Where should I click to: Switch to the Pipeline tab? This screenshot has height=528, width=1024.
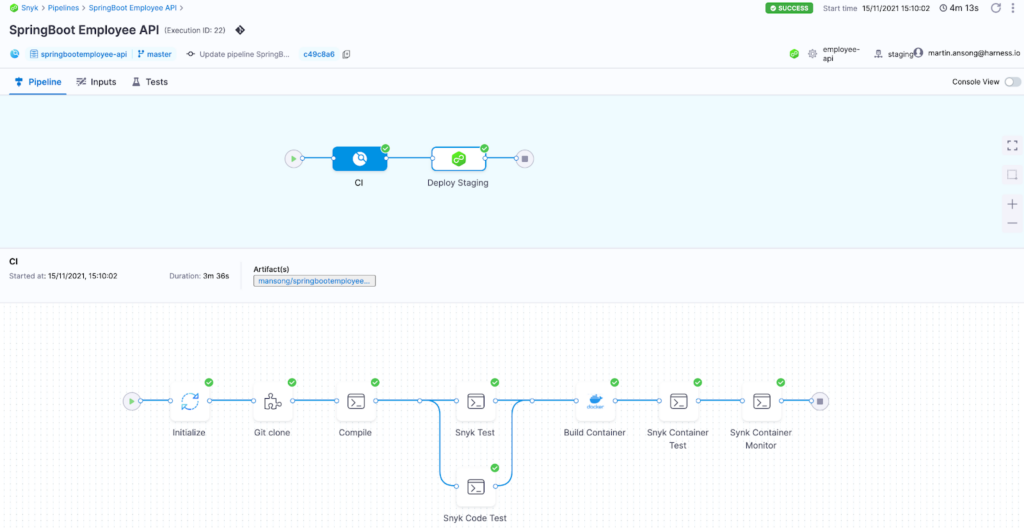[x=38, y=82]
